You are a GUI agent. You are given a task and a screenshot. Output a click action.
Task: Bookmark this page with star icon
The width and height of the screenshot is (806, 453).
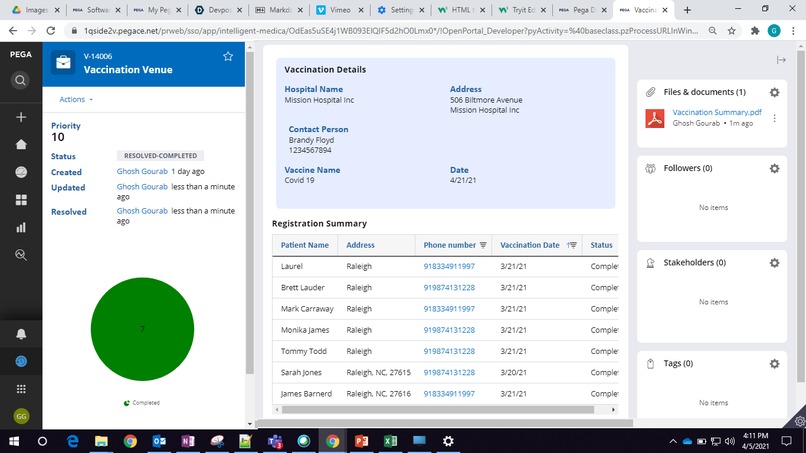tap(731, 31)
